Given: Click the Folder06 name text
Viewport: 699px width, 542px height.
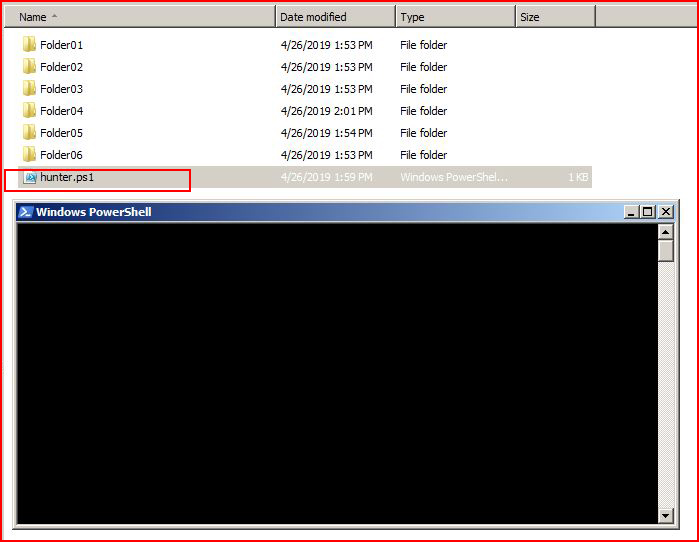Looking at the screenshot, I should [62, 155].
